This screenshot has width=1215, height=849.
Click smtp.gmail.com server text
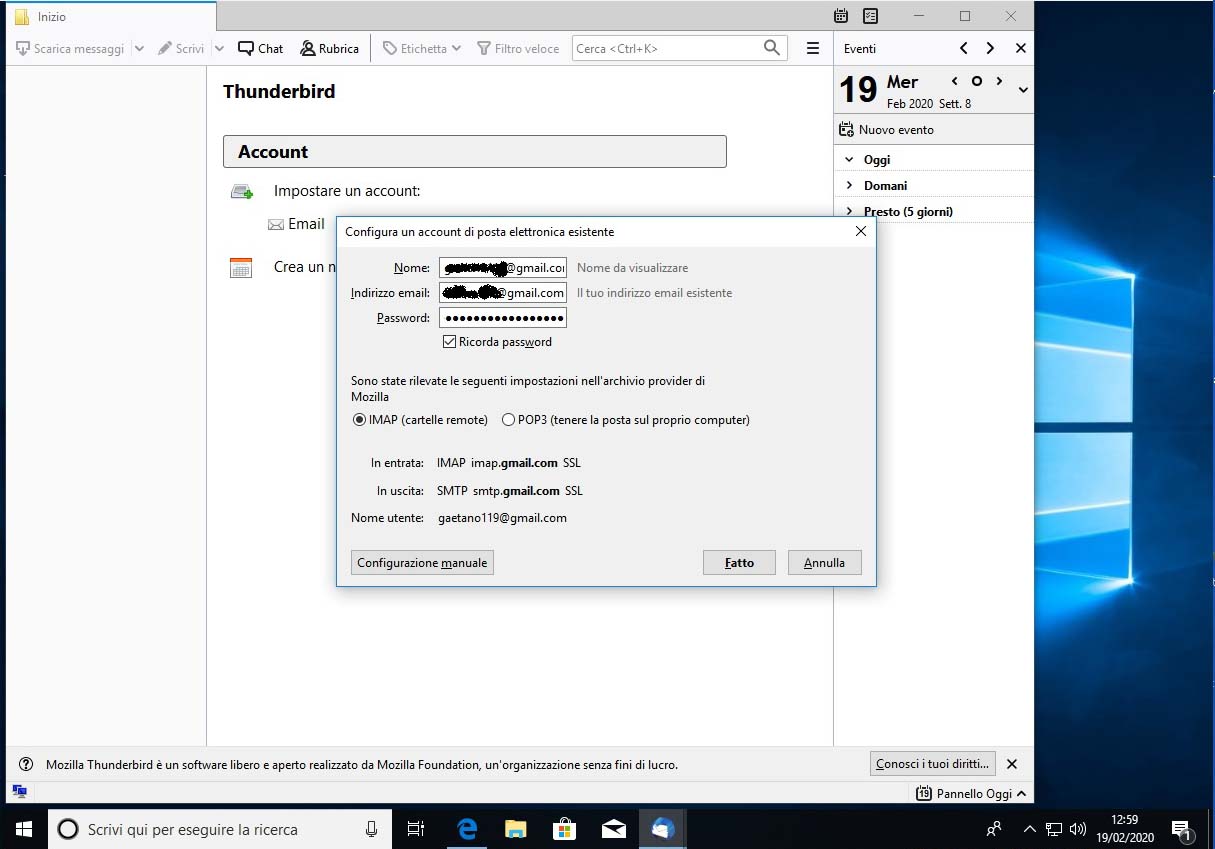point(516,491)
